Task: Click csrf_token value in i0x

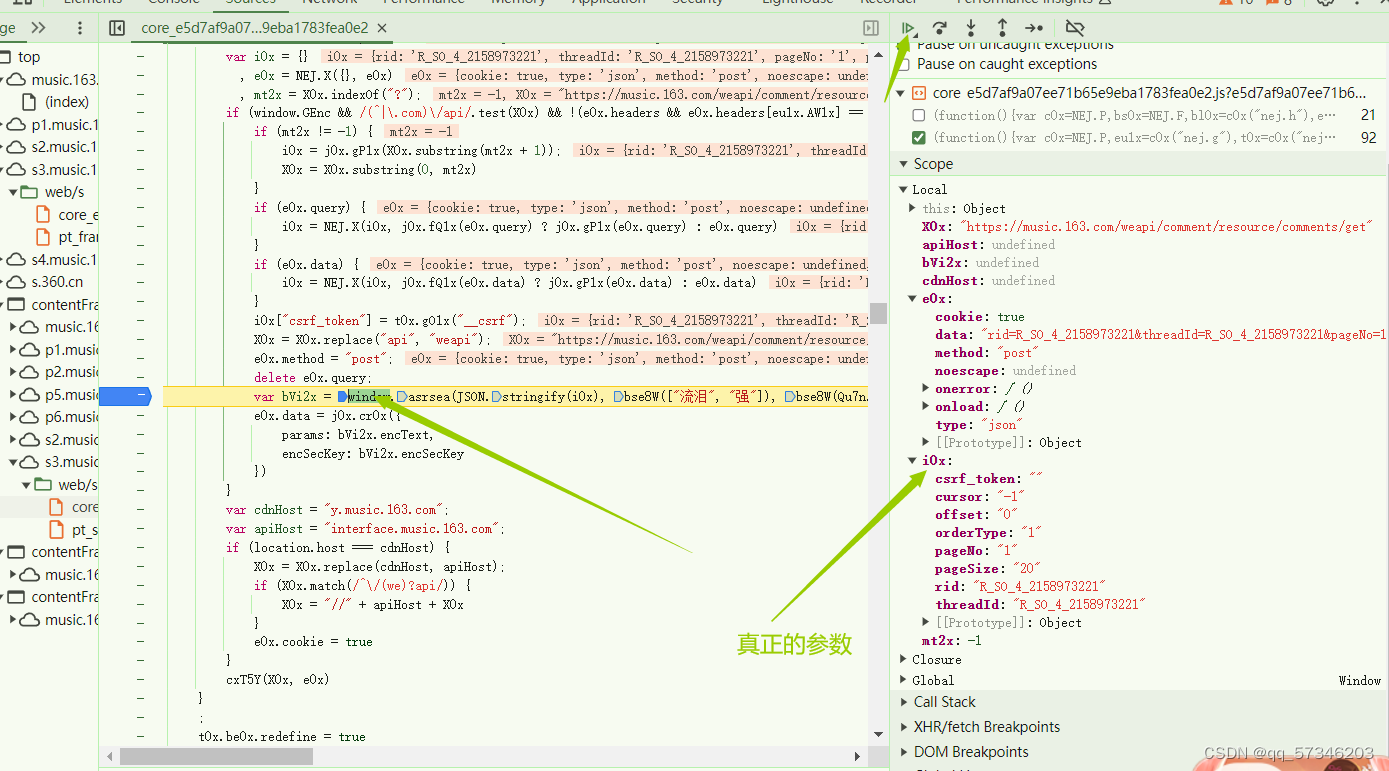Action: click(1035, 479)
